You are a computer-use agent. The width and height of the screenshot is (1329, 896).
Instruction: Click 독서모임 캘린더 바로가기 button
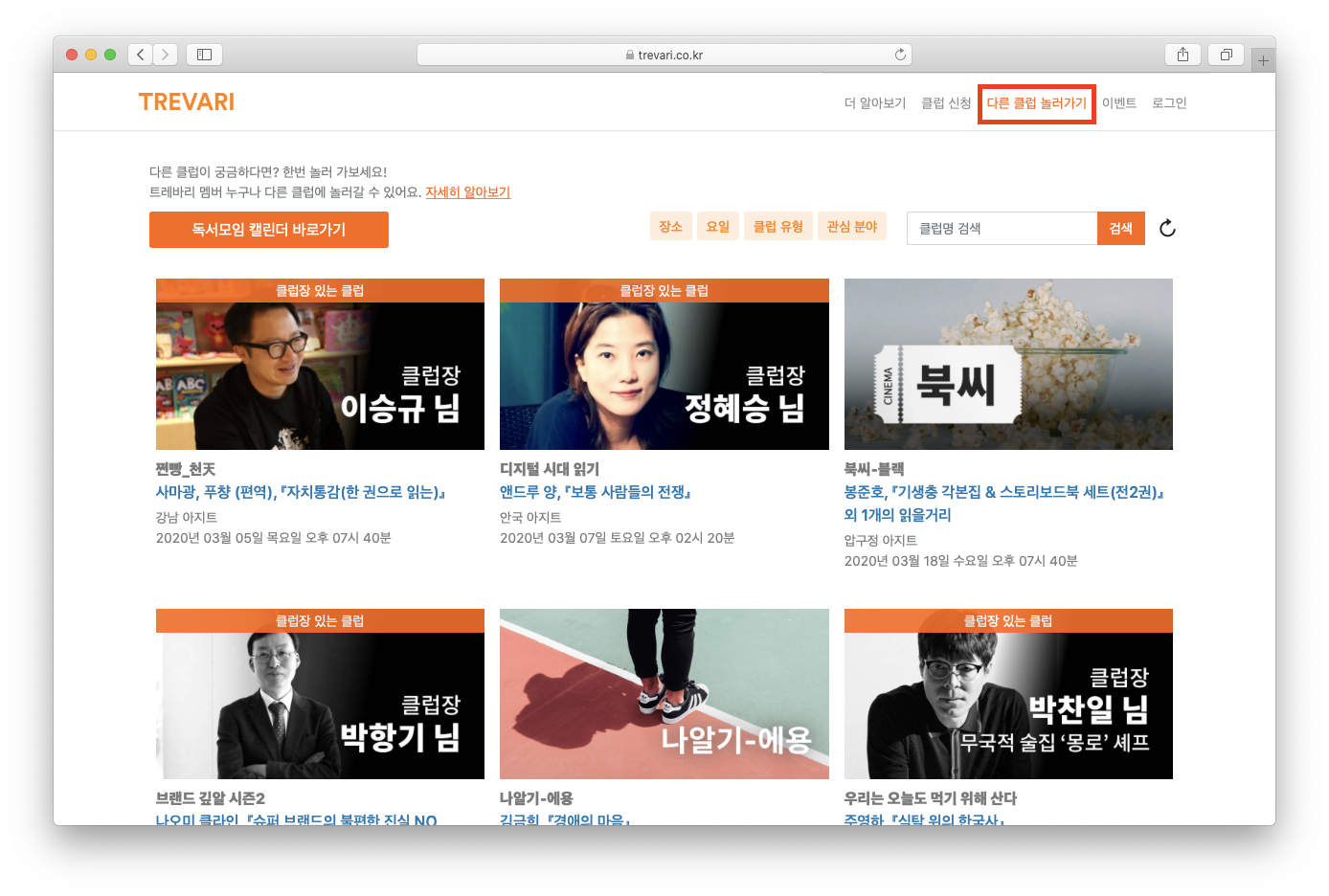click(x=269, y=230)
